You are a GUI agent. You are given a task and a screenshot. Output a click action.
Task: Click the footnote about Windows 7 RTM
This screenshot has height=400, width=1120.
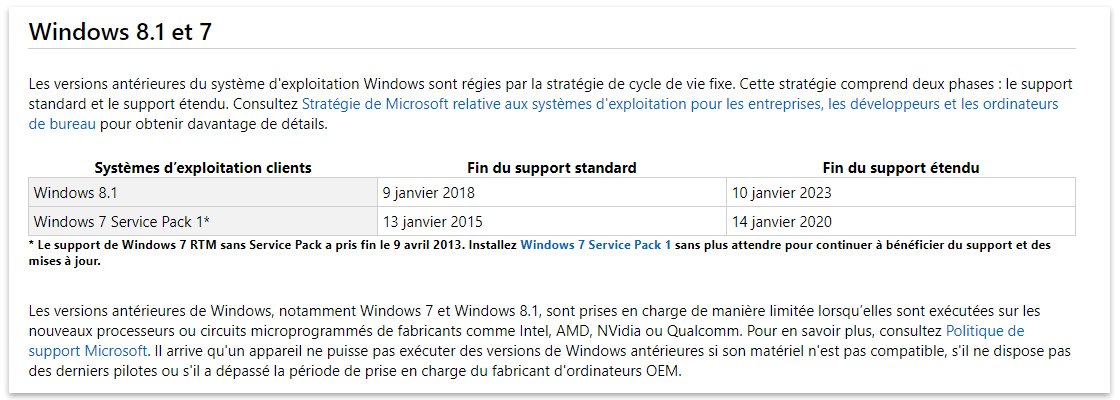(x=540, y=253)
